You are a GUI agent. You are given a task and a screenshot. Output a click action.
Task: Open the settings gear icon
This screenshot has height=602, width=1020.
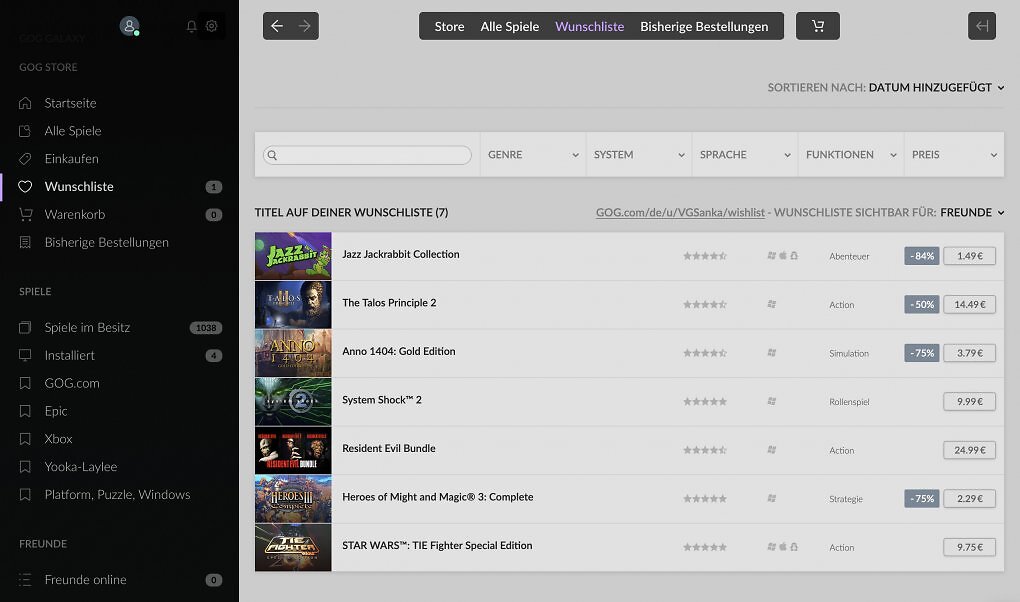pyautogui.click(x=211, y=26)
